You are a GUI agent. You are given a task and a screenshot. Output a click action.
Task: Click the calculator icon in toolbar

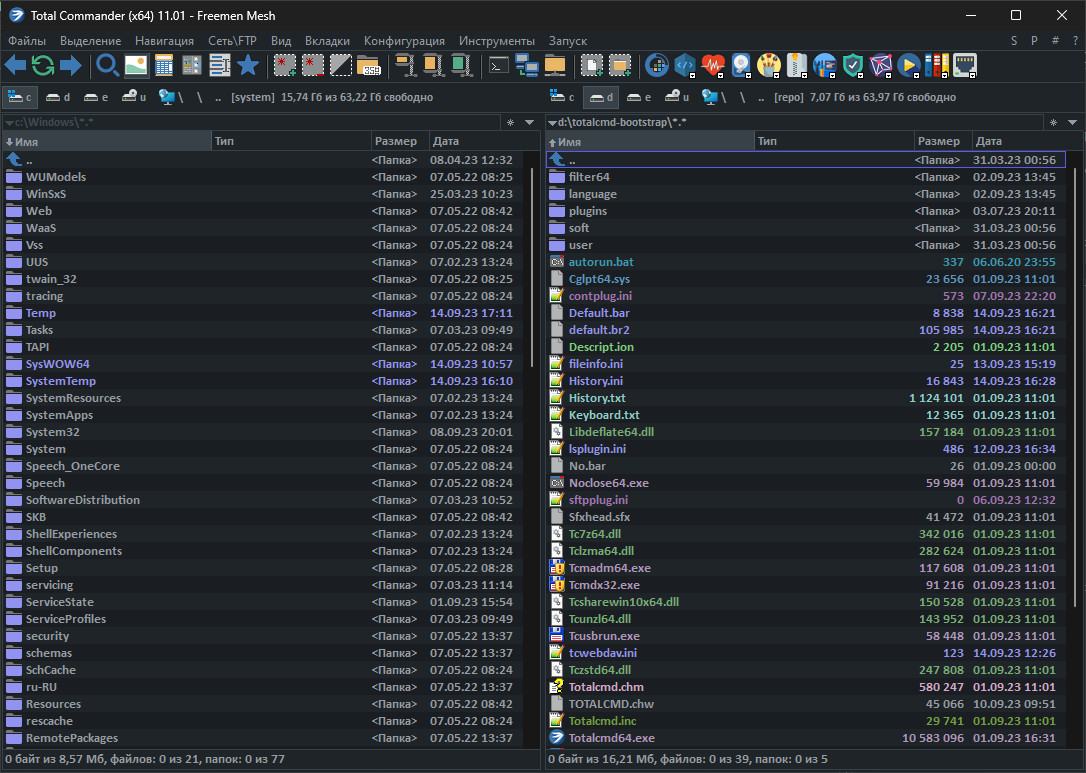163,66
